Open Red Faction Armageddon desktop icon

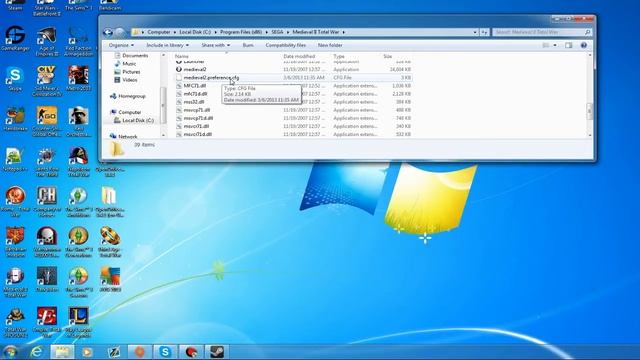(78, 42)
